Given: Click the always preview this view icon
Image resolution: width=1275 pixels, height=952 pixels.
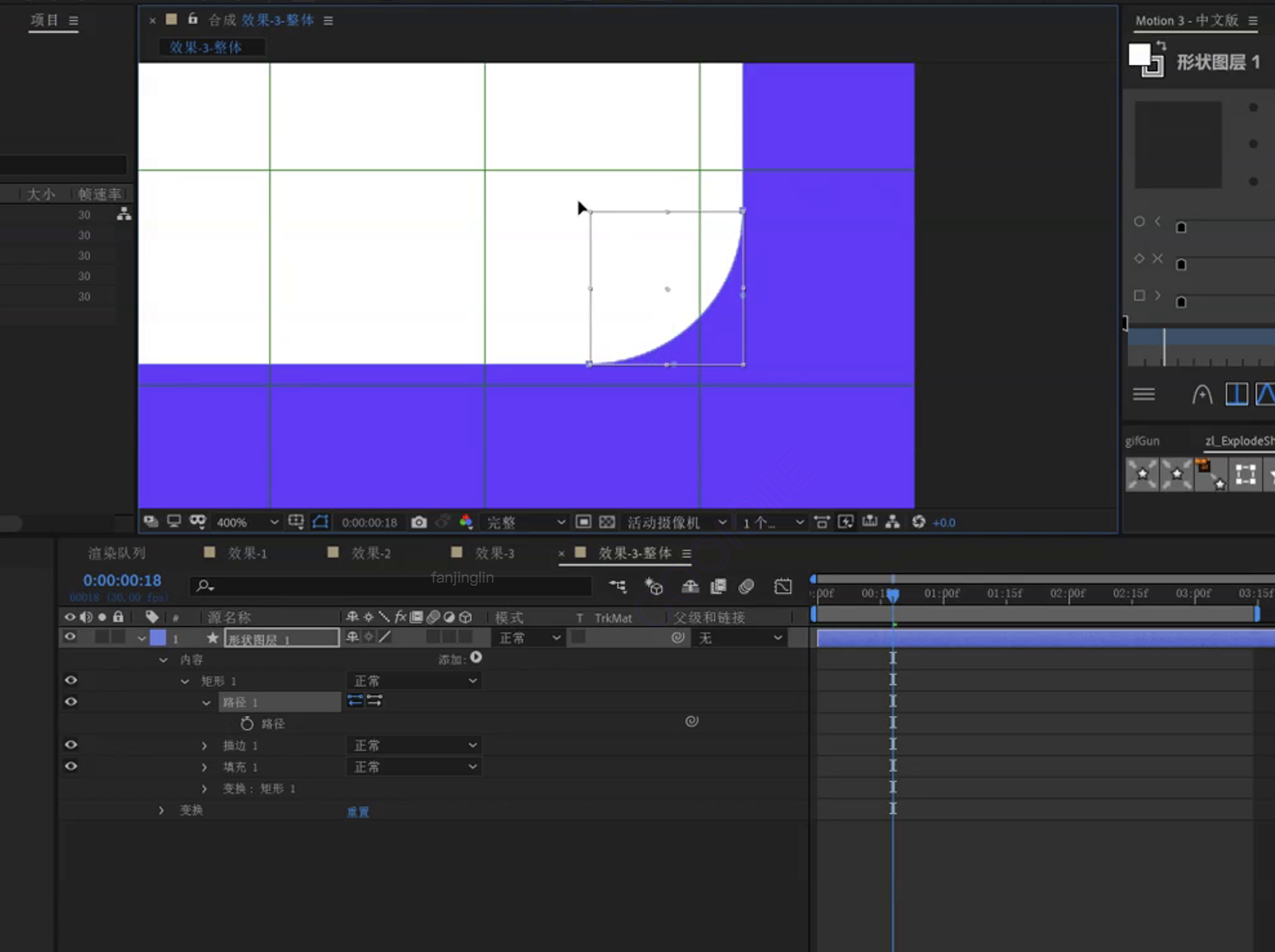Looking at the screenshot, I should [x=151, y=521].
